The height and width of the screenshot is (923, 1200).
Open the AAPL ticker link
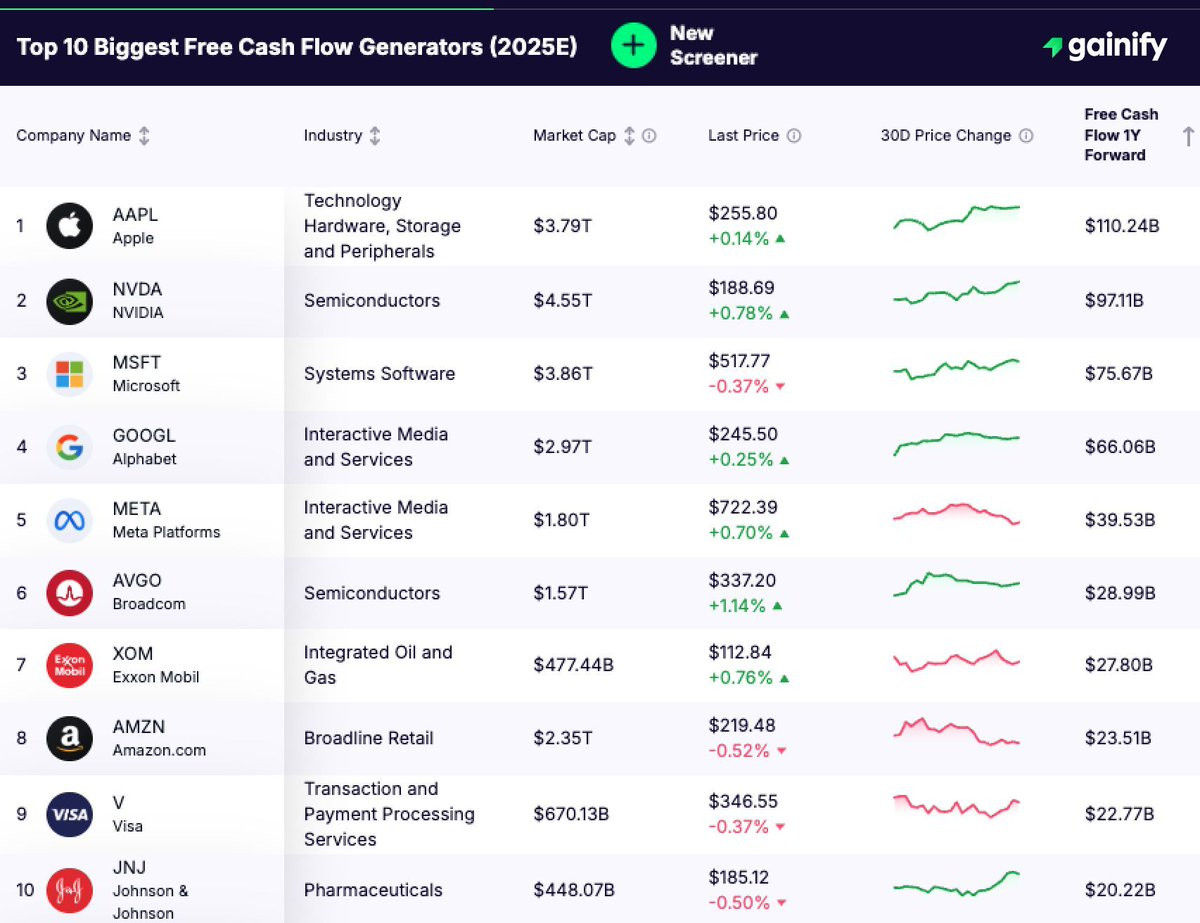pos(135,215)
